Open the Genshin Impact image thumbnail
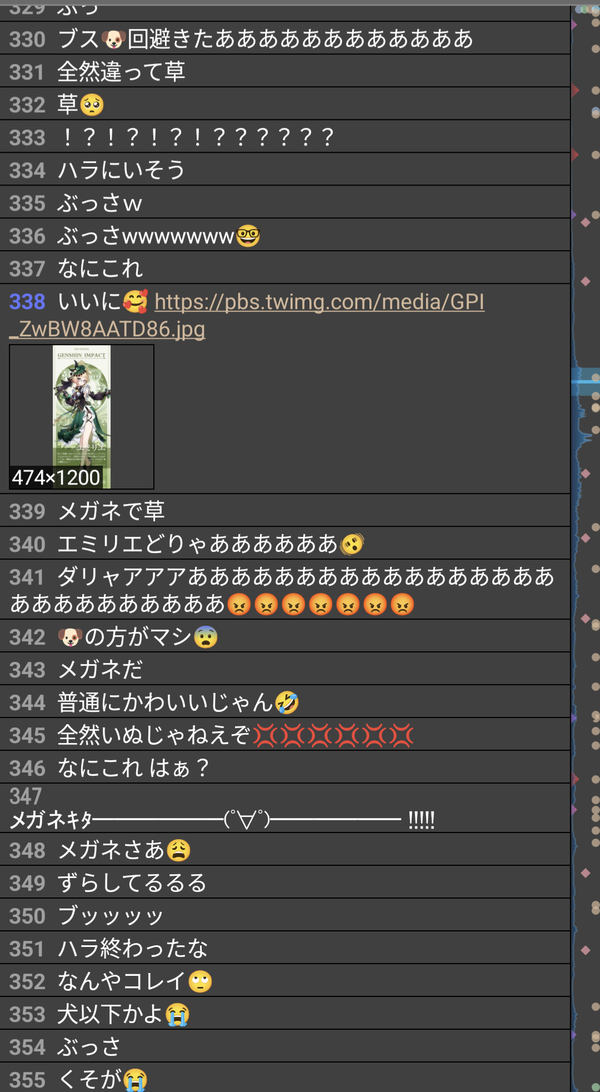600x1092 pixels. [x=81, y=416]
